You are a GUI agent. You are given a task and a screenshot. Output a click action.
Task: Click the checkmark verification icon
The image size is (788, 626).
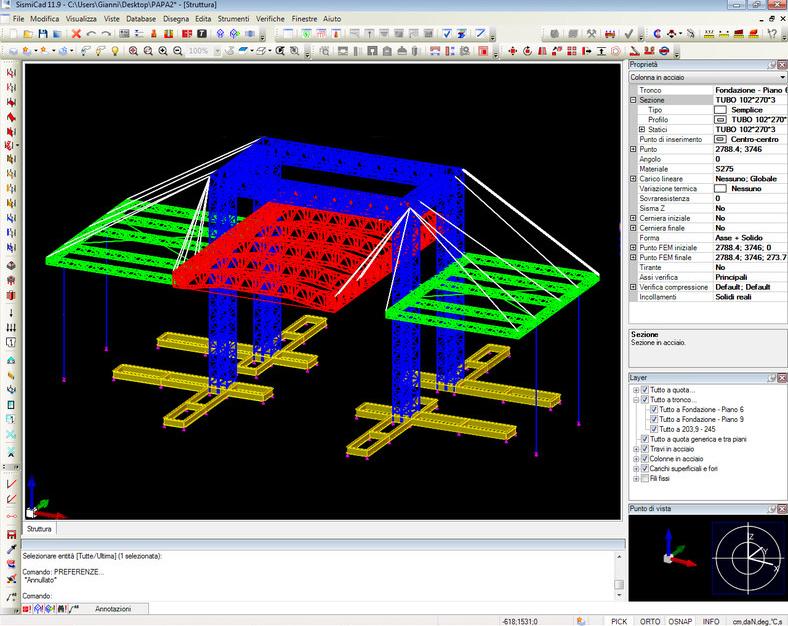point(628,34)
